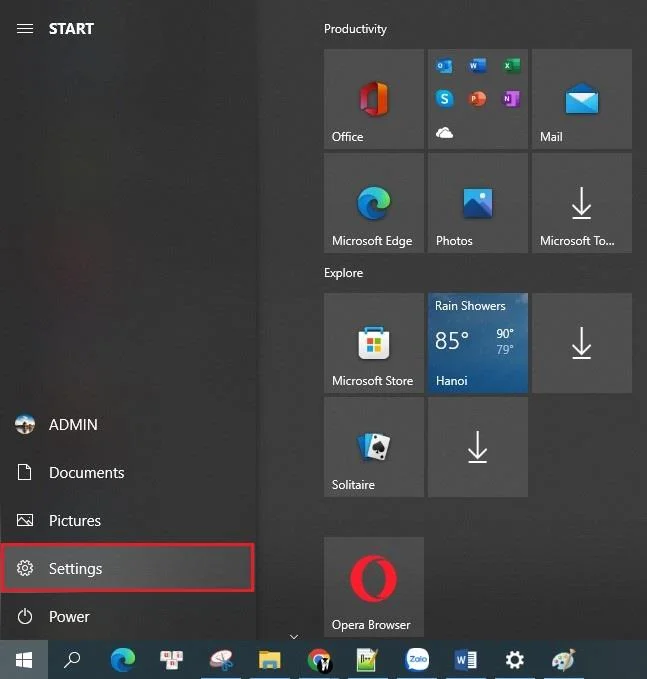
Task: Click the Microsoft To... download tile
Action: [582, 203]
